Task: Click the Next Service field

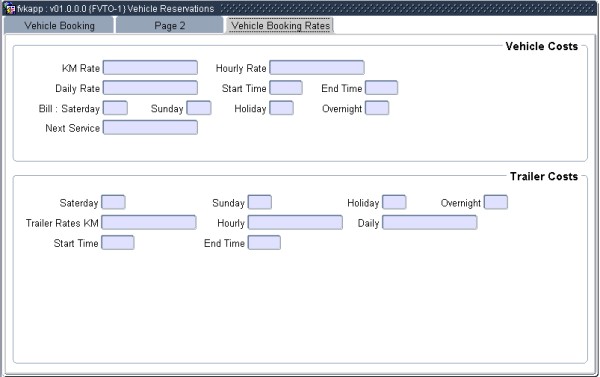Action: (150, 127)
